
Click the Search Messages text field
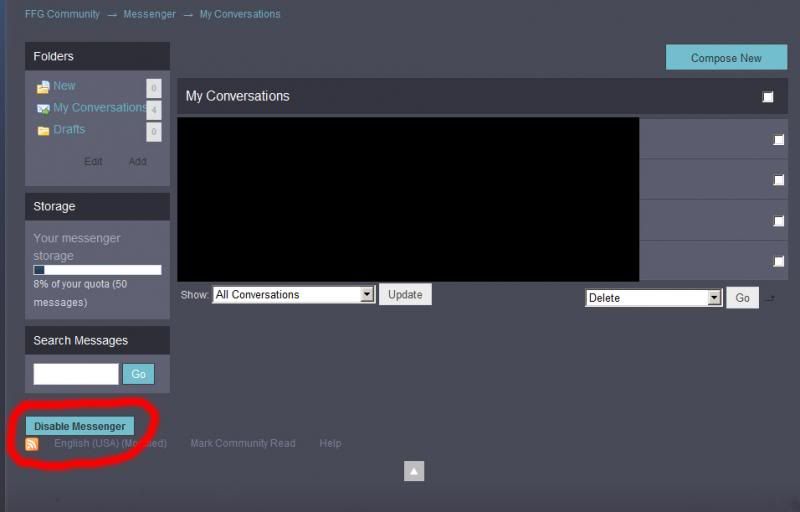pyautogui.click(x=76, y=374)
